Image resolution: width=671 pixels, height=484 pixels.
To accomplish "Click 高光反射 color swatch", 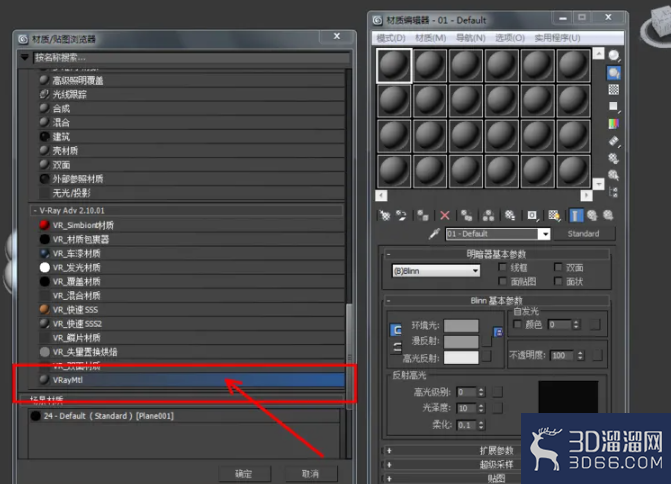I will point(461,357).
